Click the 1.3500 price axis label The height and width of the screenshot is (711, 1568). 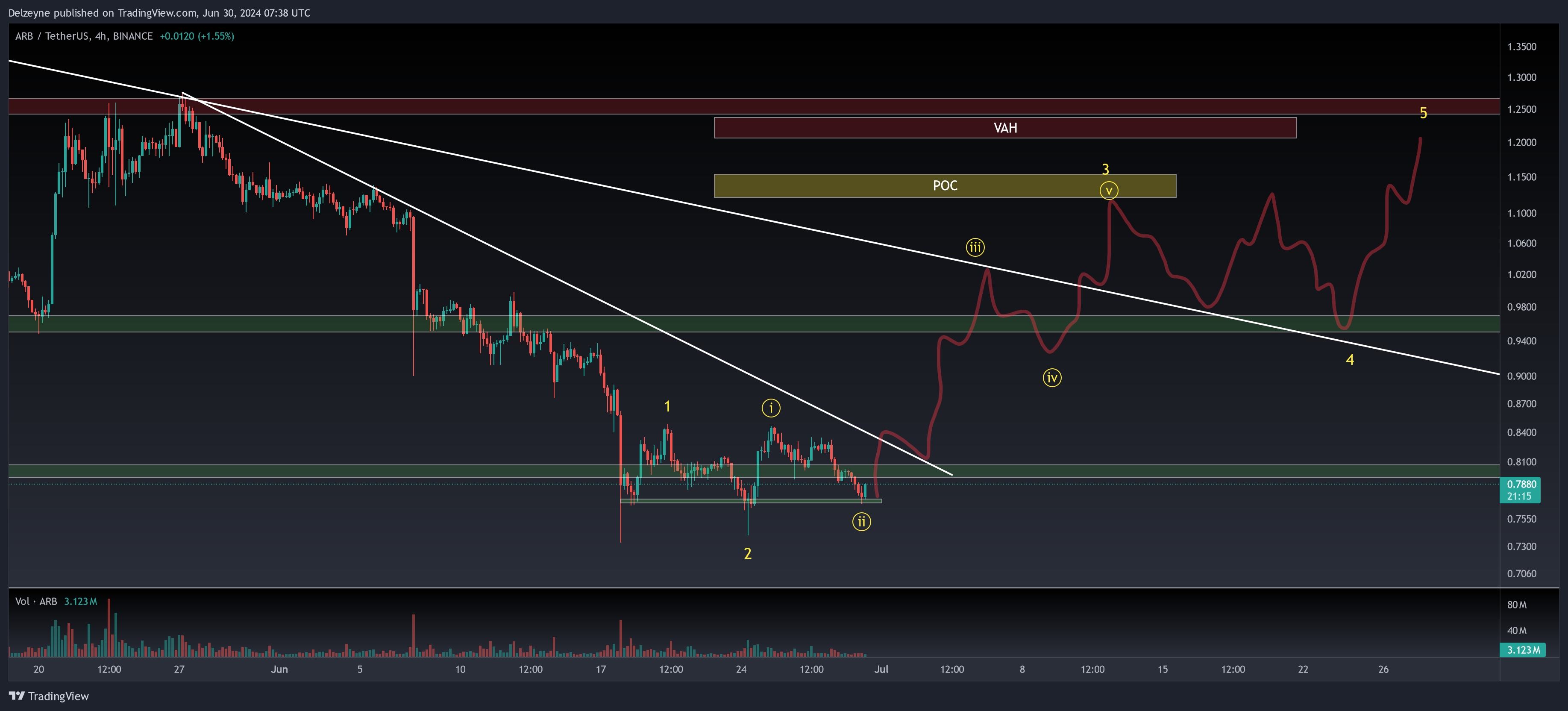point(1521,47)
